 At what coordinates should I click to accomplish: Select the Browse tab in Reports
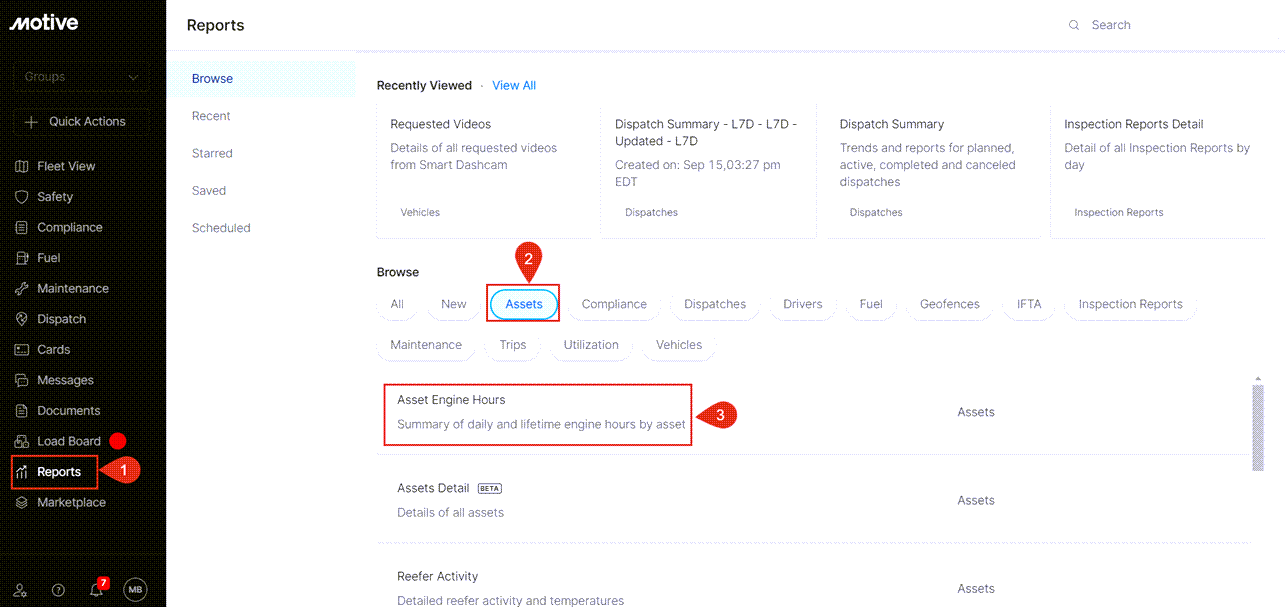click(x=260, y=79)
